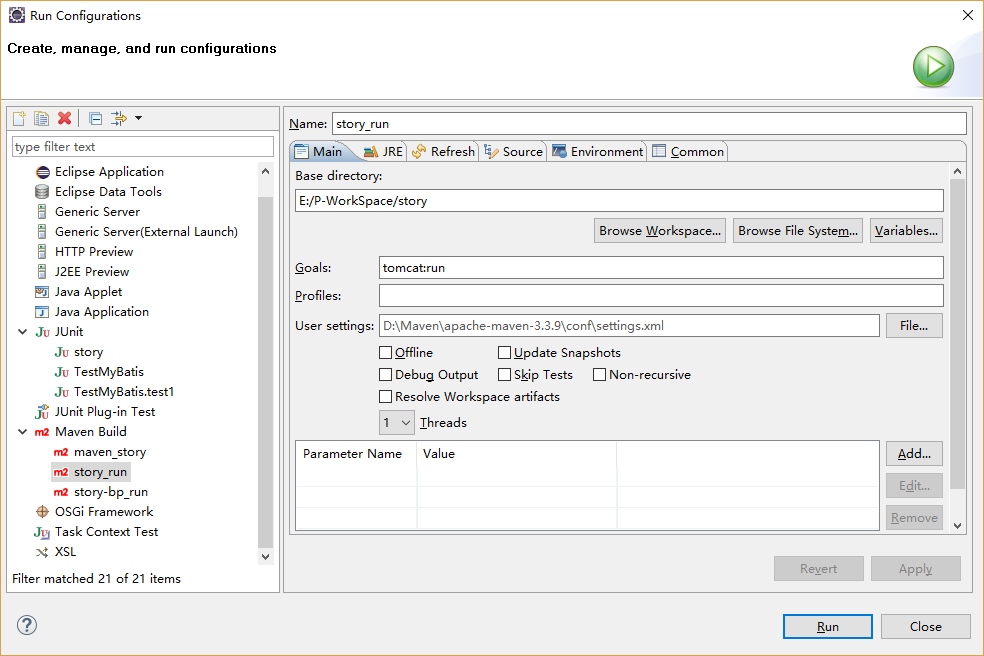The width and height of the screenshot is (984, 656).
Task: Open the help question mark icon
Action: (x=27, y=625)
